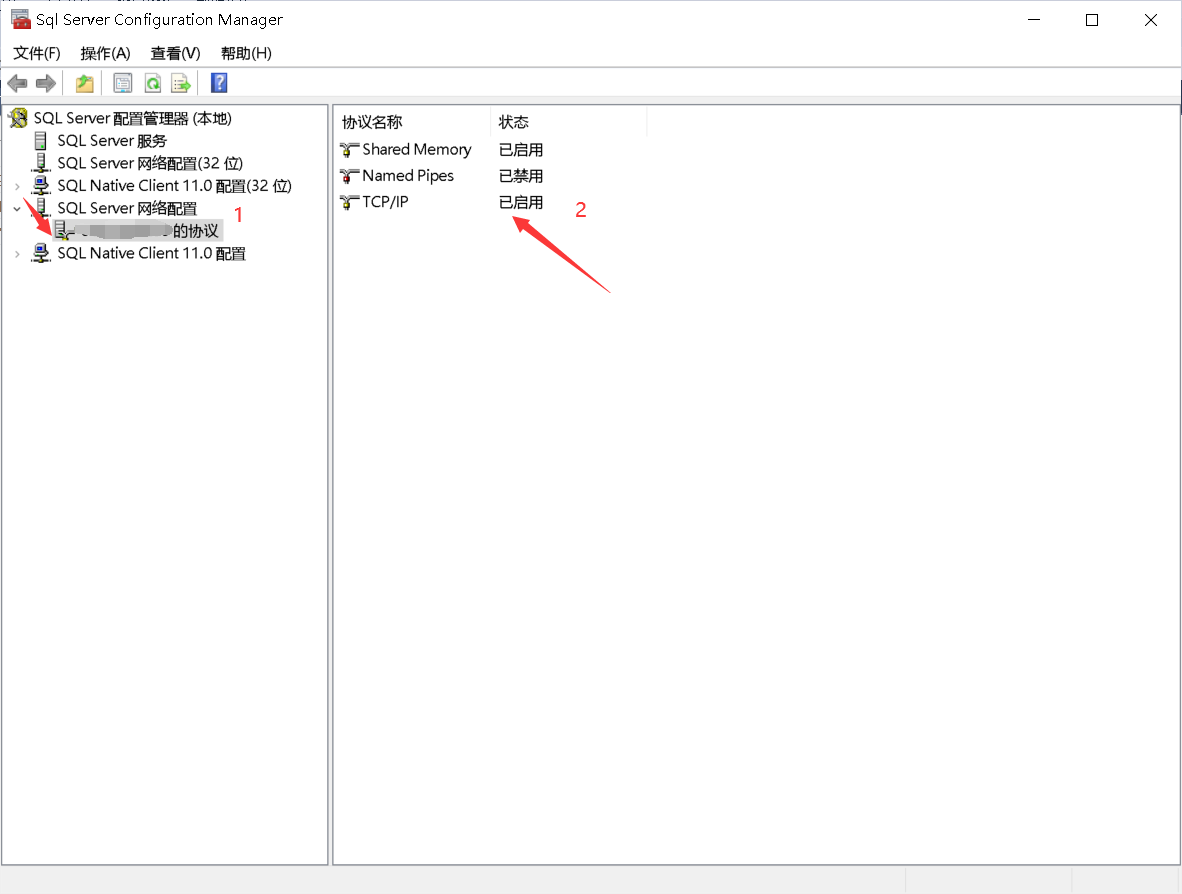The width and height of the screenshot is (1182, 894).
Task: Select the 的协议 tree item
Action: pyautogui.click(x=138, y=231)
